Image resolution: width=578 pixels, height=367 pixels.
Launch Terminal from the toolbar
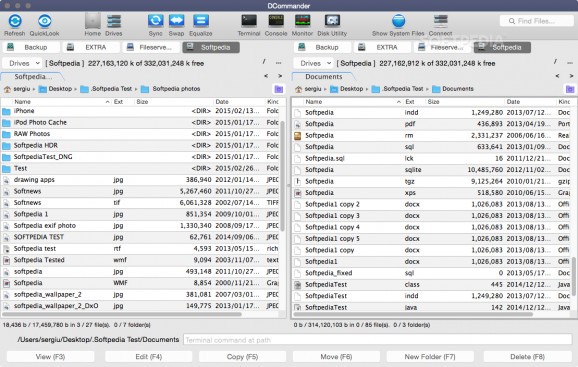(249, 21)
